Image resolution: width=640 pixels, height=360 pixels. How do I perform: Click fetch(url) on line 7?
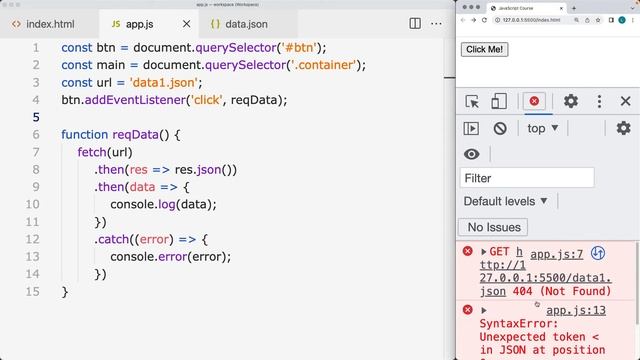click(105, 152)
